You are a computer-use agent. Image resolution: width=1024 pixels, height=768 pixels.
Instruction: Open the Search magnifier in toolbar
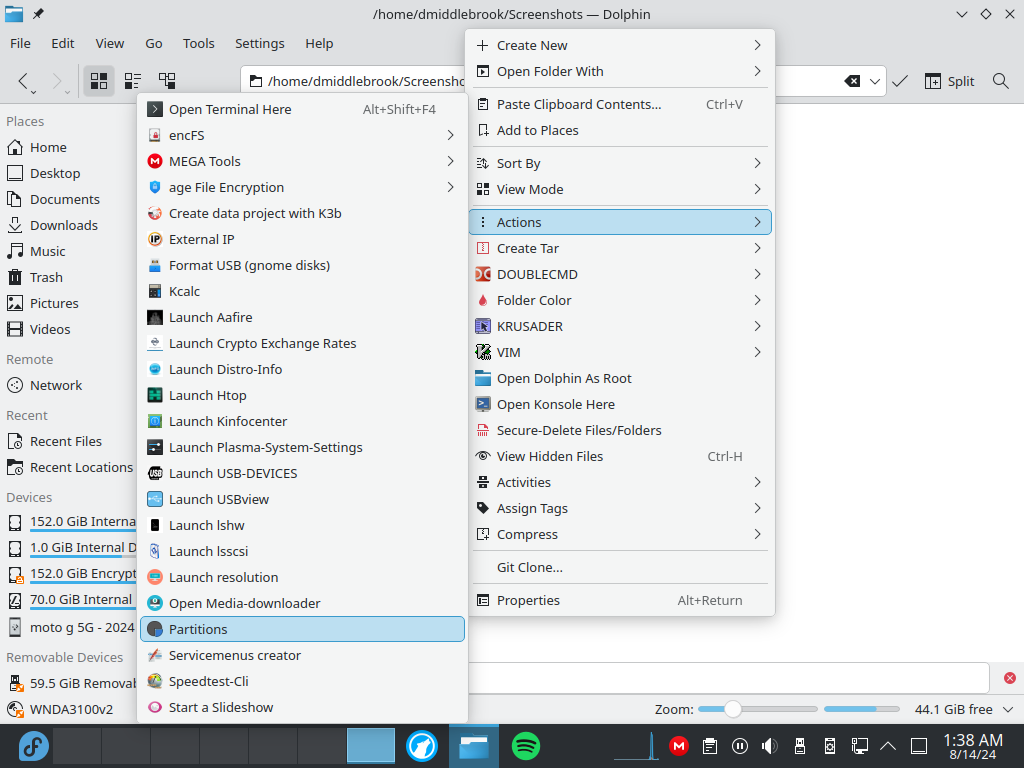click(1000, 81)
